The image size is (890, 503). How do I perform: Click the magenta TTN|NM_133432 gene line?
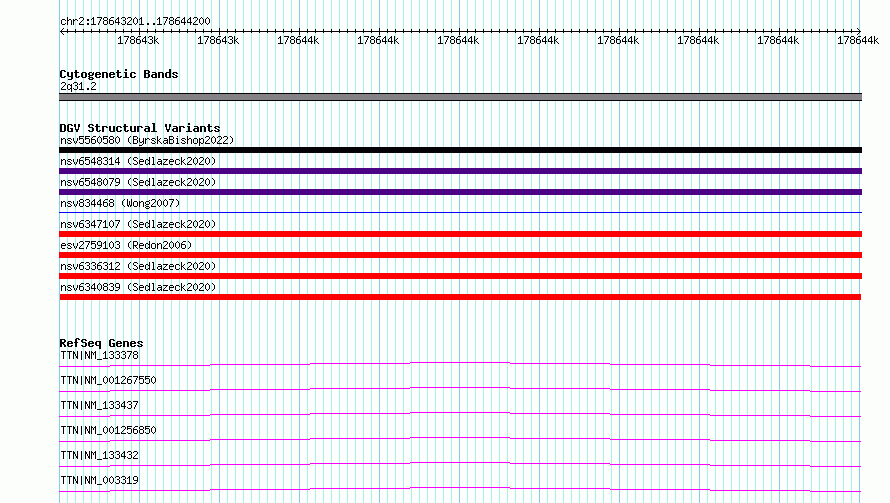click(460, 464)
